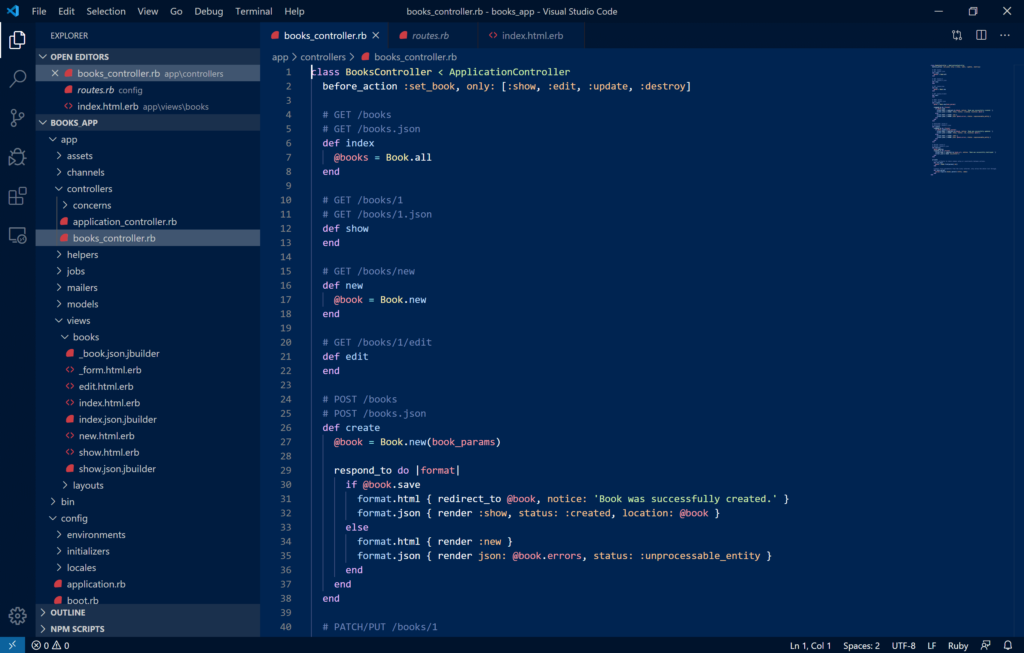Open the Remote Explorer icon

pyautogui.click(x=17, y=235)
